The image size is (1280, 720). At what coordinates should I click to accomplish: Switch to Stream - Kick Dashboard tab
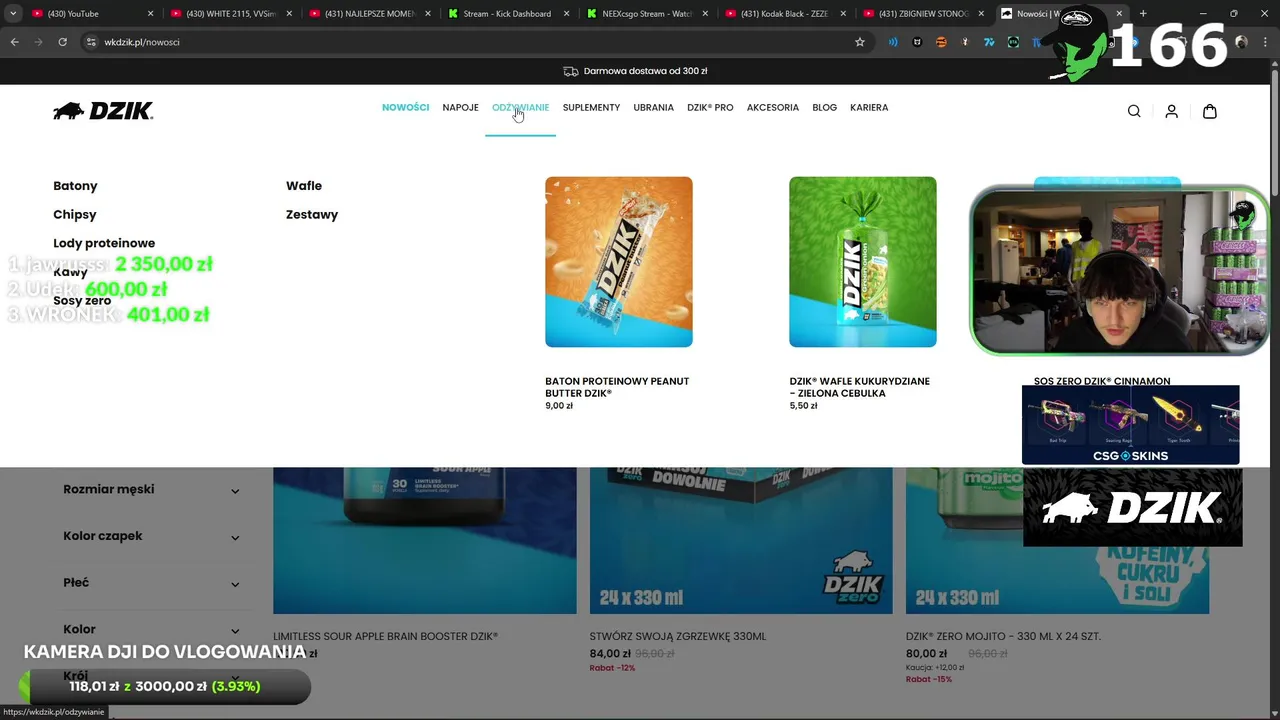[508, 13]
